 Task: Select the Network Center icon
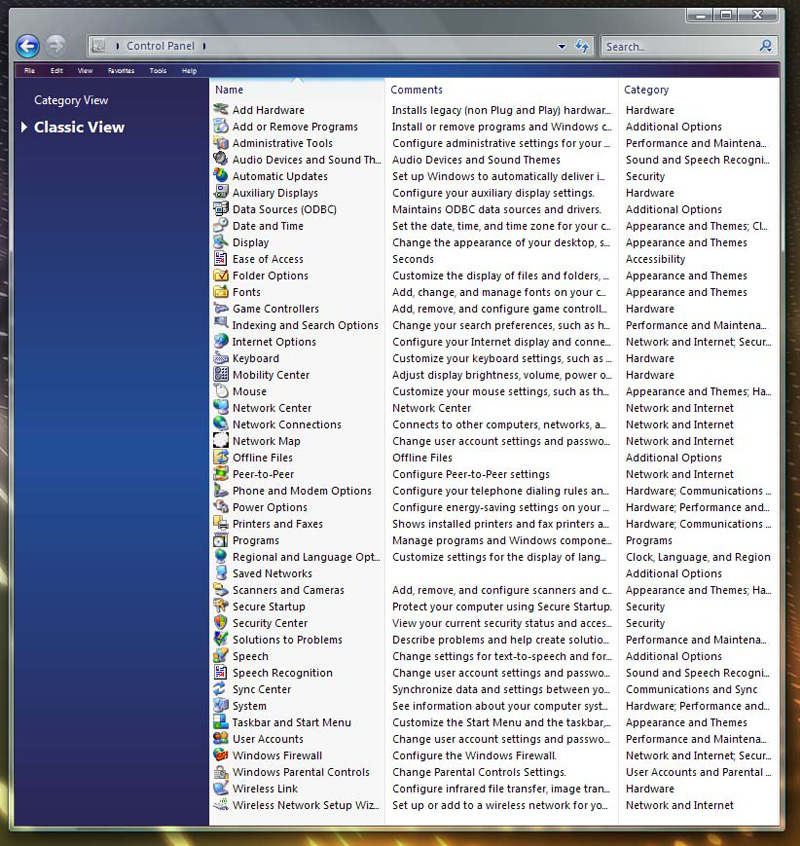tap(221, 408)
